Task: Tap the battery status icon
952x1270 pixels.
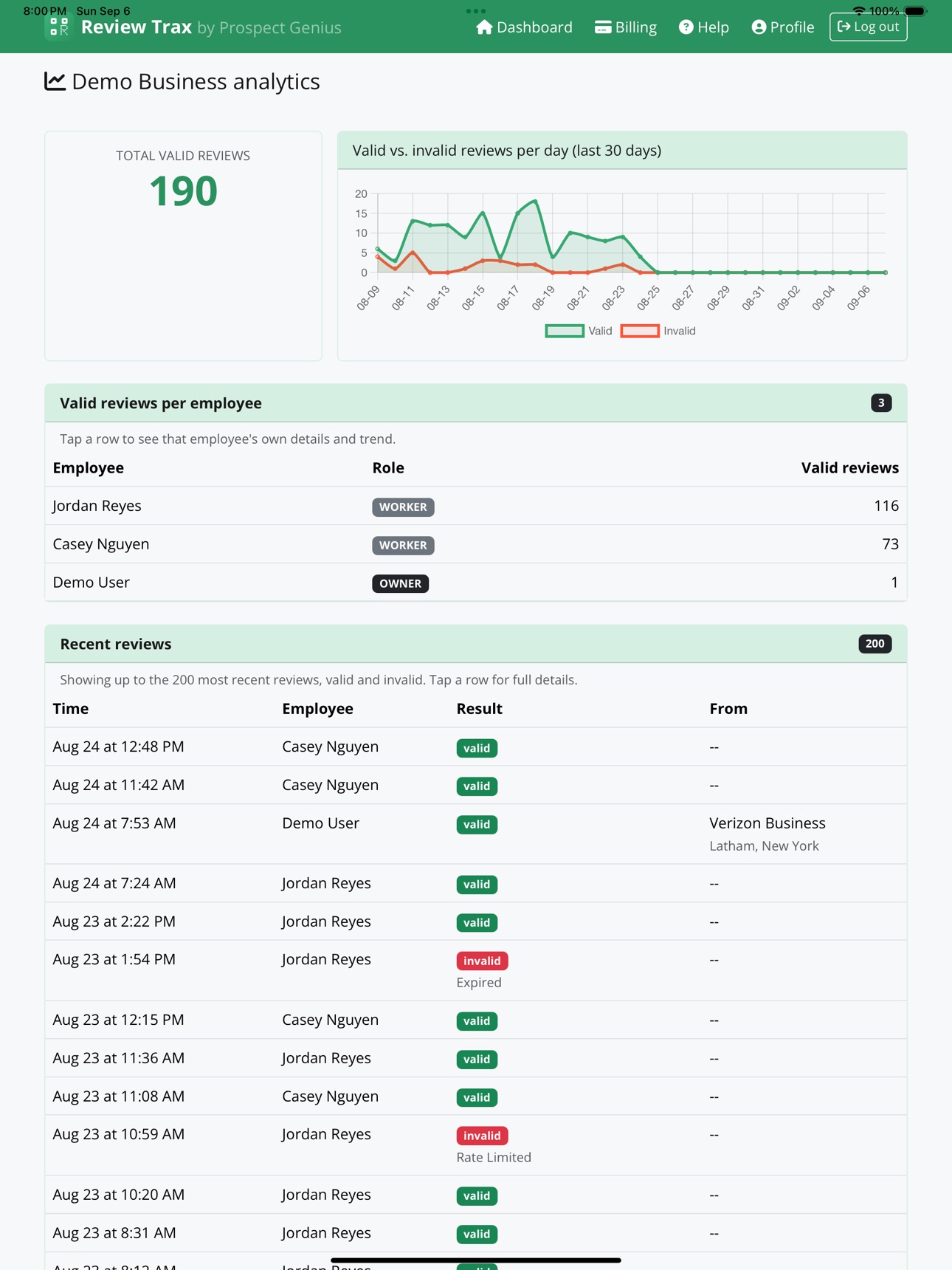Action: (x=915, y=11)
